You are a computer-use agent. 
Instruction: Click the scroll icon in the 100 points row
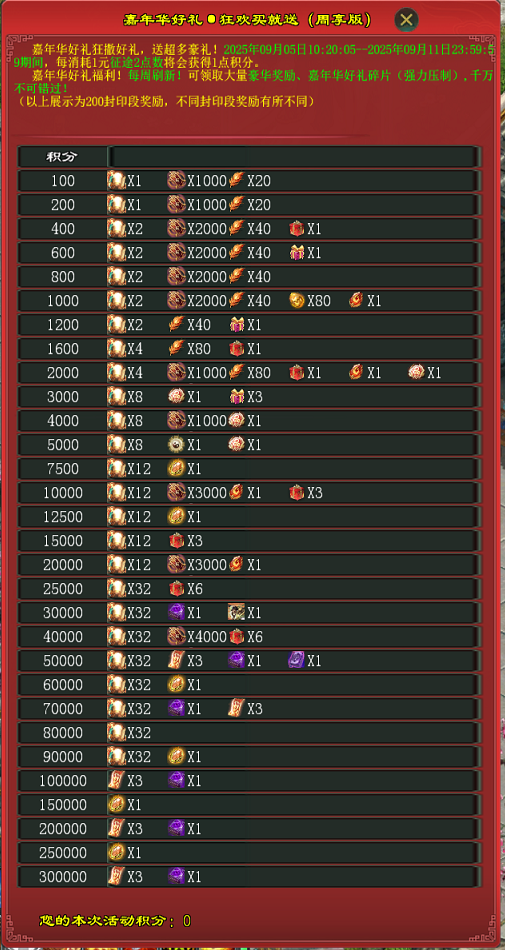tap(115, 181)
